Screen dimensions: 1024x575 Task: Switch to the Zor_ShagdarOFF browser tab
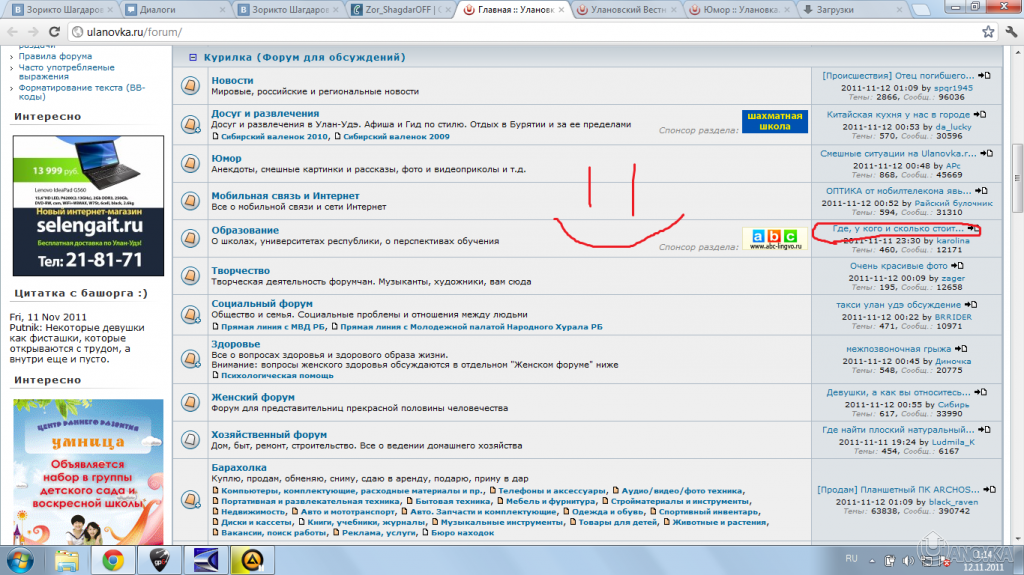(402, 10)
